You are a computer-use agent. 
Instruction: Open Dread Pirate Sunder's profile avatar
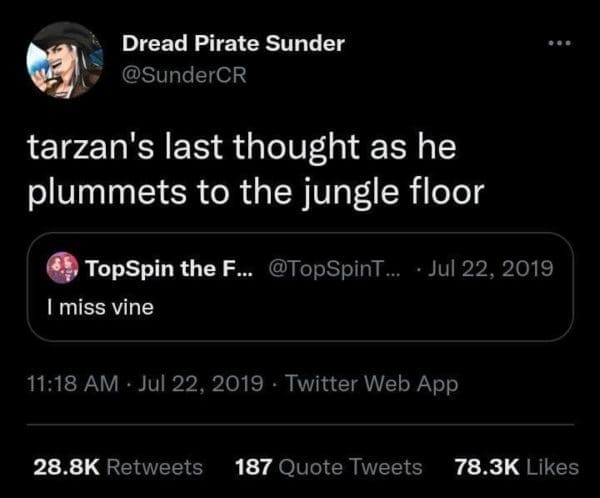pyautogui.click(x=65, y=59)
